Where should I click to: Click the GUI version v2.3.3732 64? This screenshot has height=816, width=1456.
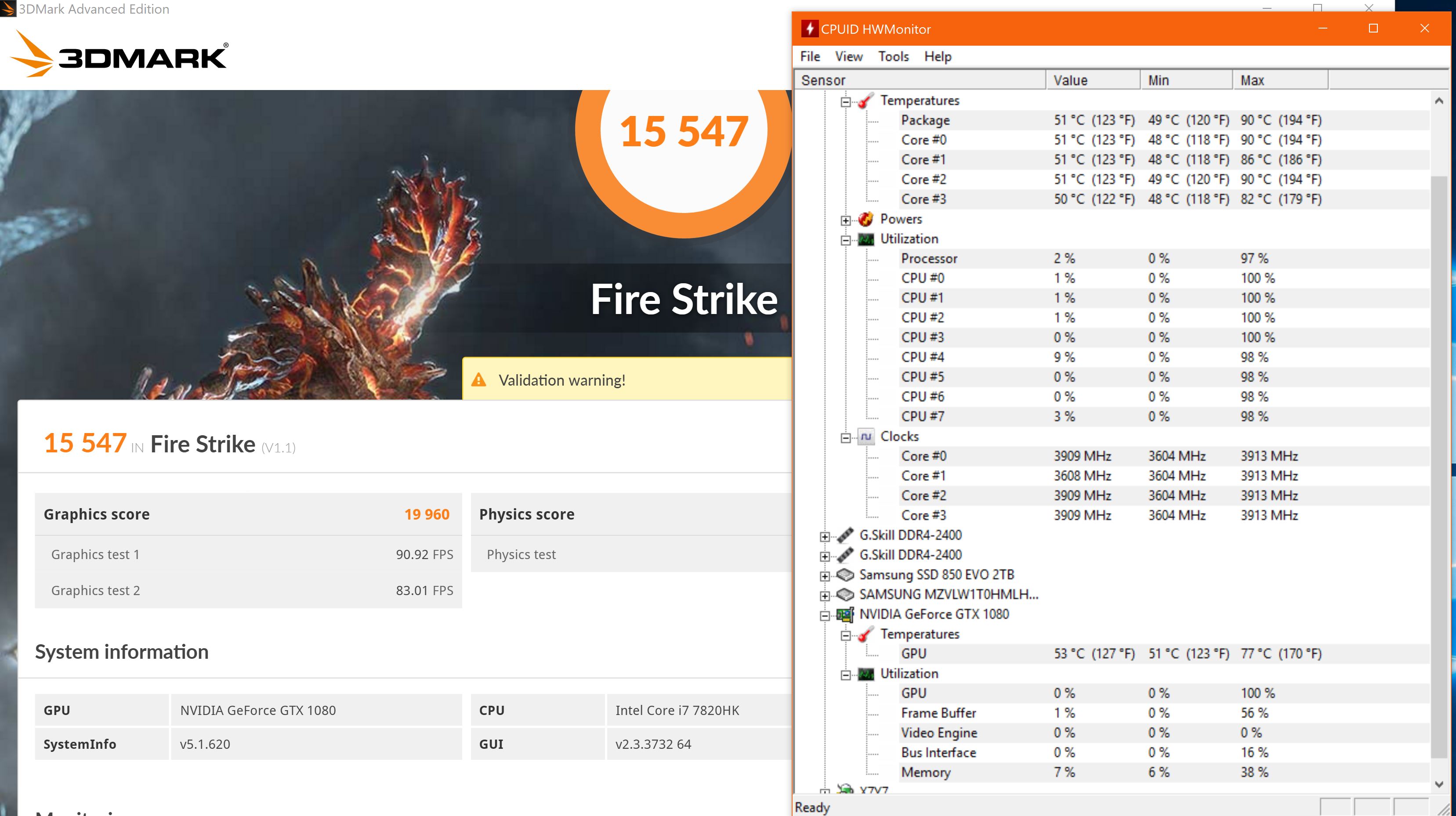(x=653, y=744)
